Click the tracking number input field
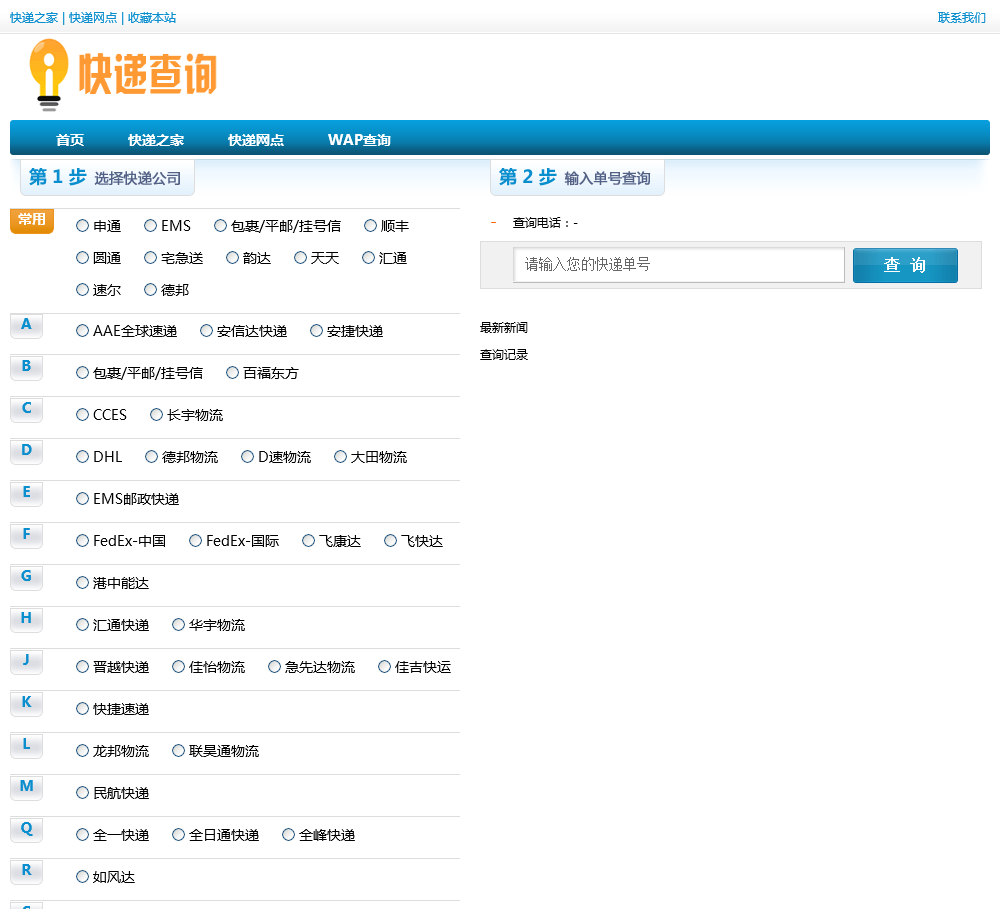This screenshot has width=1000, height=909. tap(679, 265)
